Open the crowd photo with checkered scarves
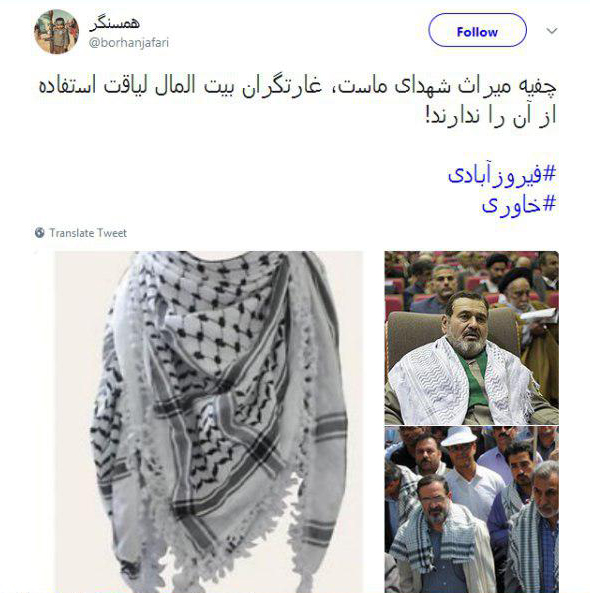The image size is (590, 593). click(x=471, y=509)
